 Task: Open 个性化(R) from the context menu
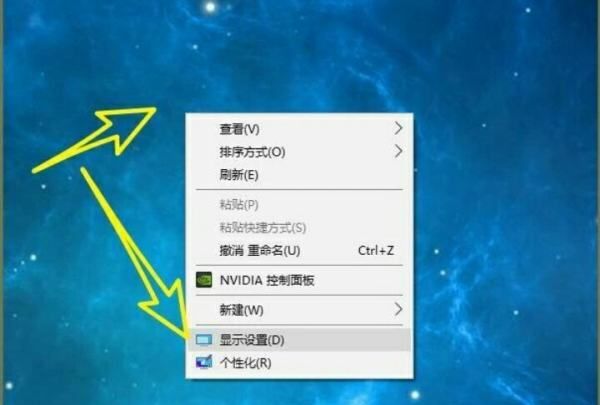299,363
